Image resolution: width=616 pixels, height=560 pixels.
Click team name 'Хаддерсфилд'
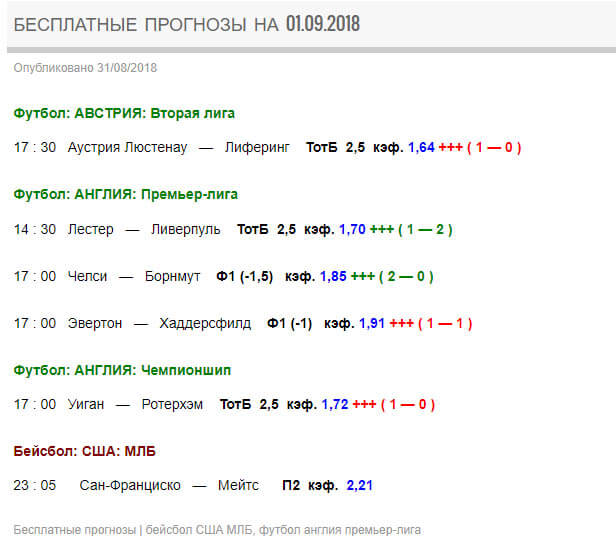(x=205, y=324)
